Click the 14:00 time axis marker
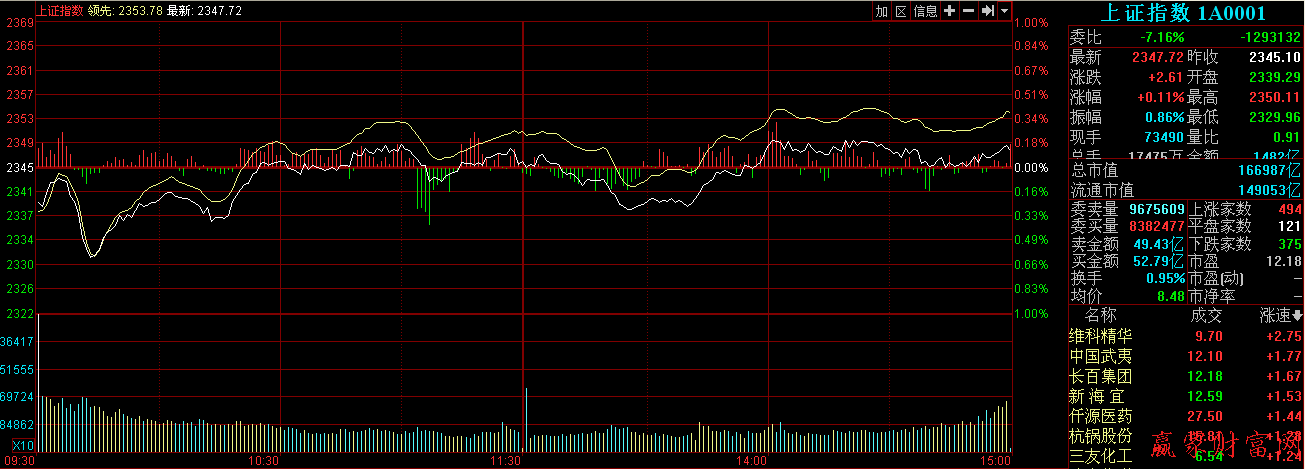Screen dimensions: 1306x469 click(x=750, y=461)
